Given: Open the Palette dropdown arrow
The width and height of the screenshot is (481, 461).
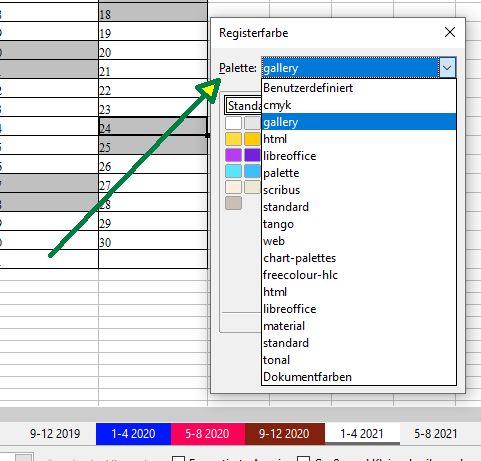Looking at the screenshot, I should click(x=447, y=68).
